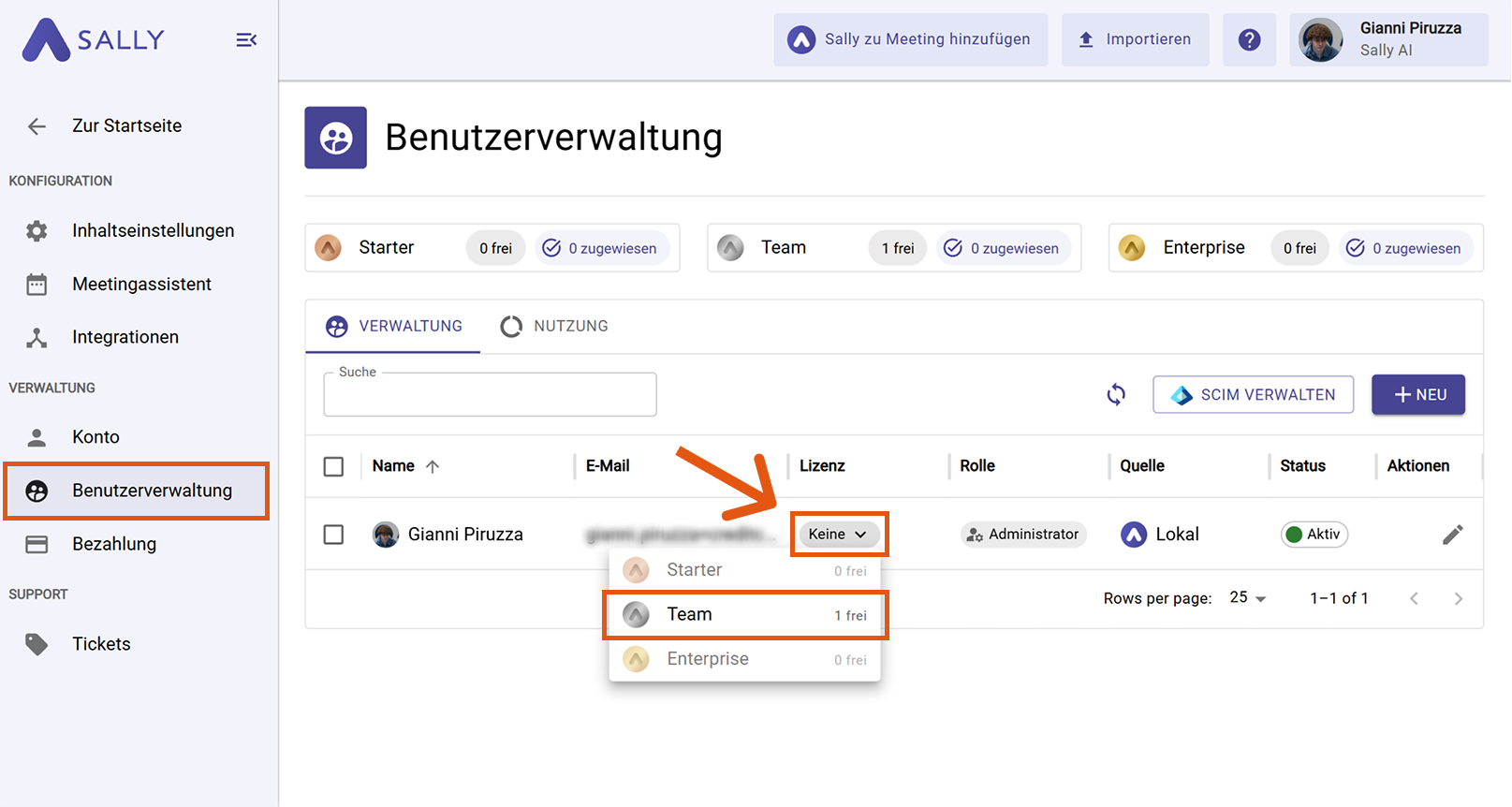The width and height of the screenshot is (1512, 807).
Task: Open Integrationen in the sidebar
Action: (x=139, y=337)
